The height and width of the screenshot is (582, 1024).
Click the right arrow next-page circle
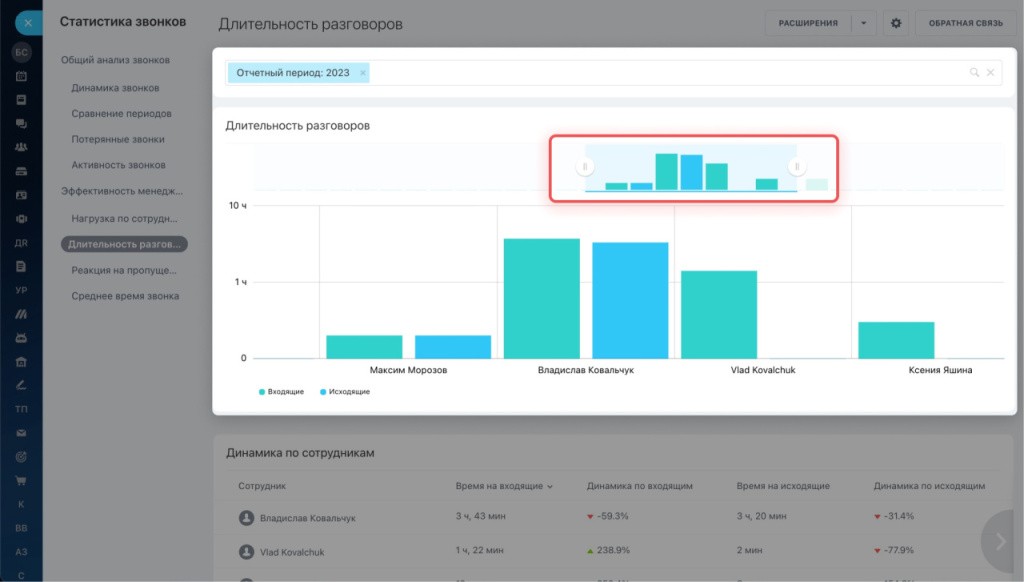[x=1001, y=540]
